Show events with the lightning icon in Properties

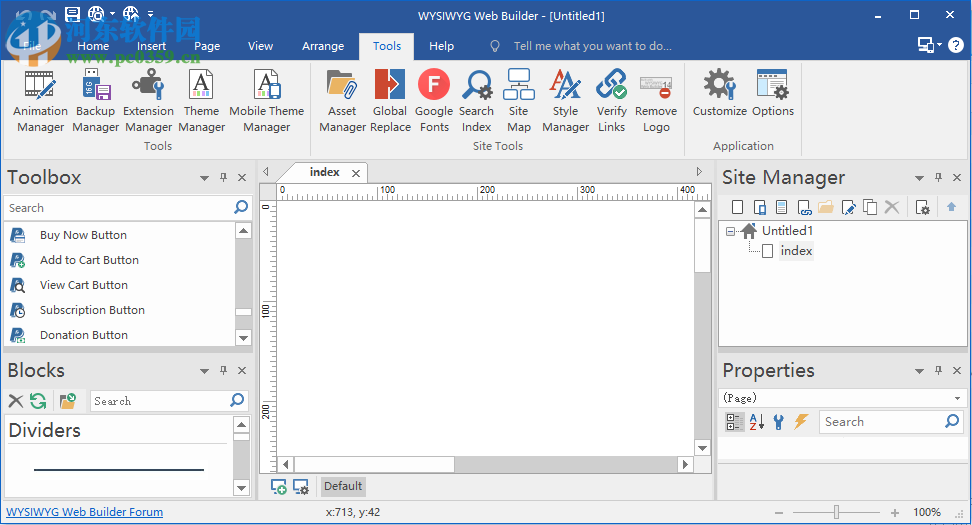click(x=801, y=421)
